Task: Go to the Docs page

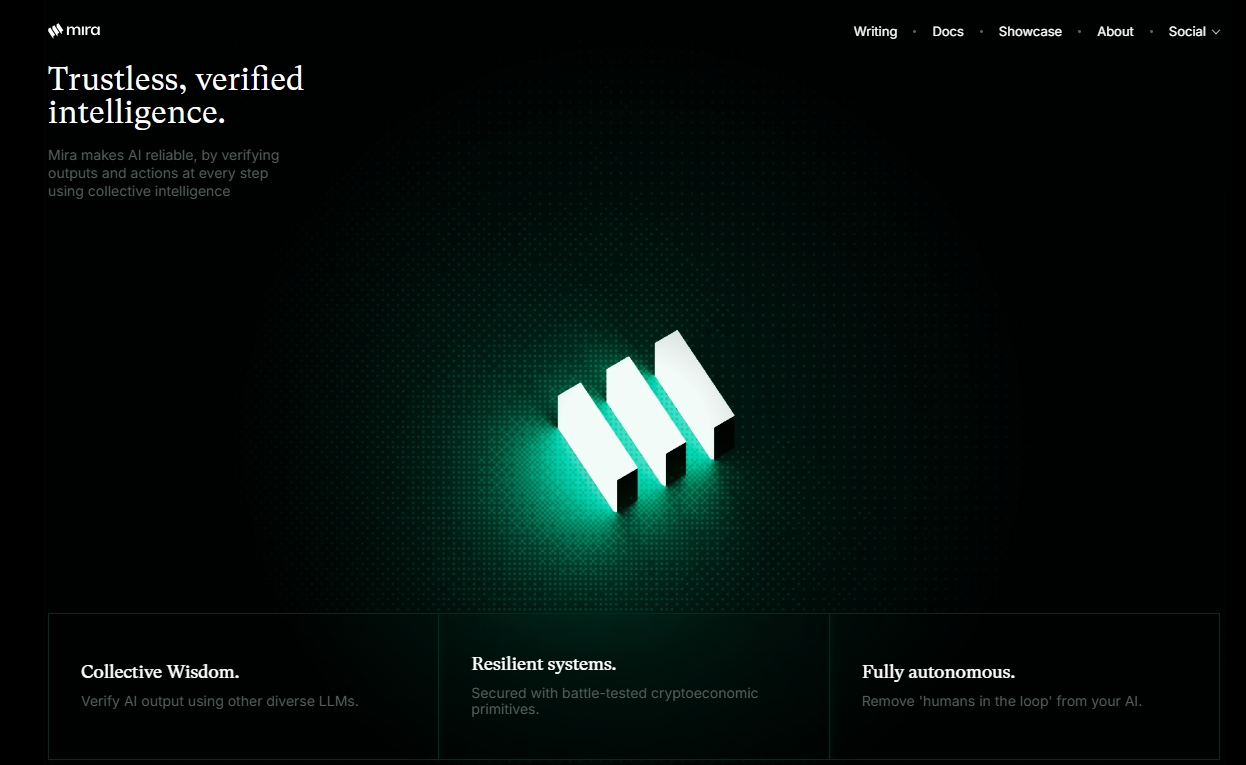Action: (x=948, y=32)
